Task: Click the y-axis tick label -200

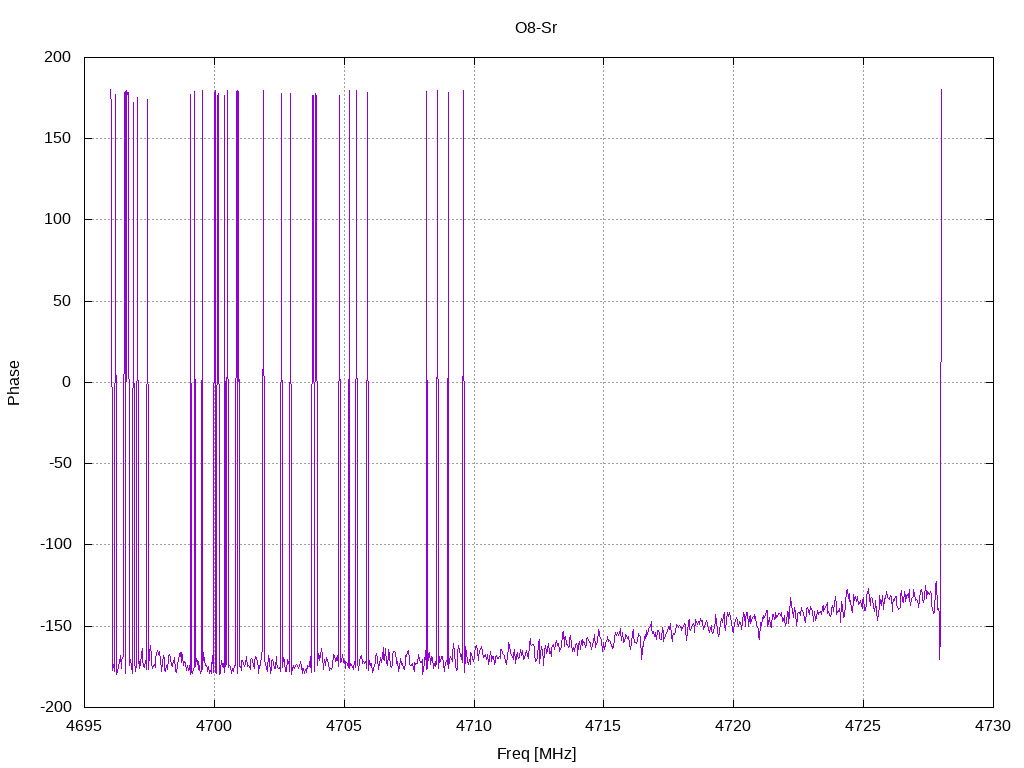Action: pos(56,707)
